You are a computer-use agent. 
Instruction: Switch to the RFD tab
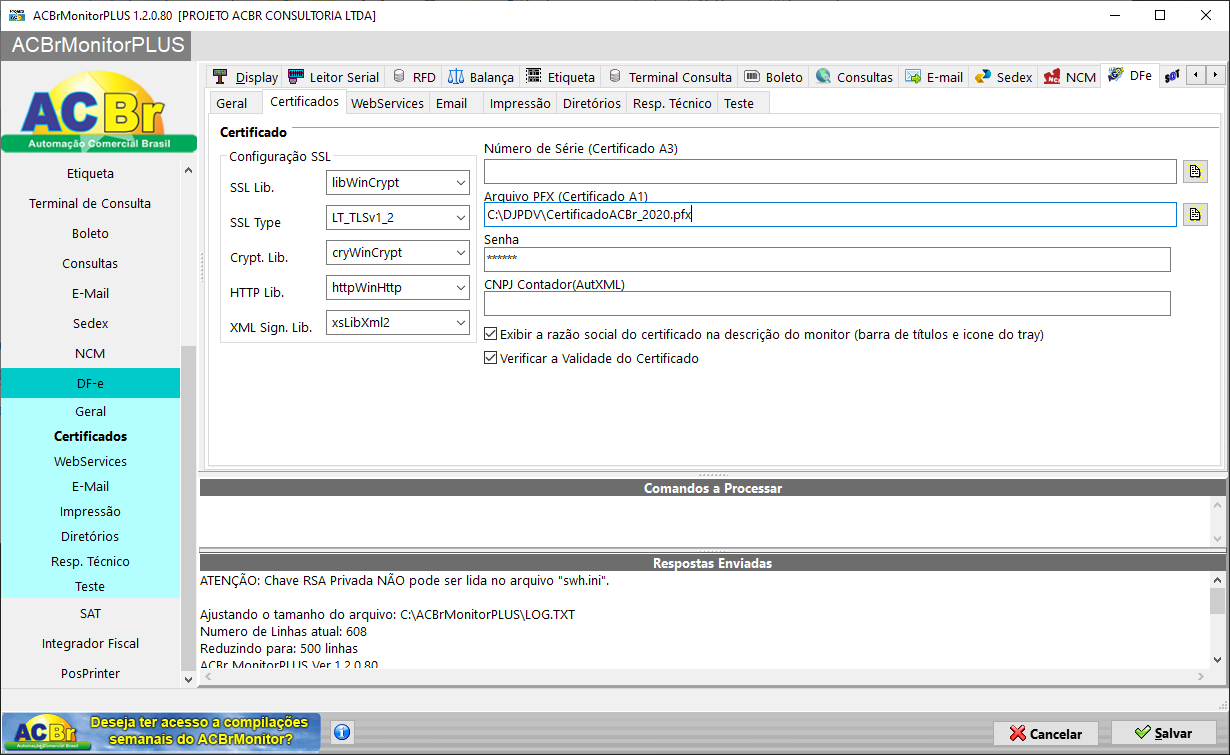coord(414,77)
